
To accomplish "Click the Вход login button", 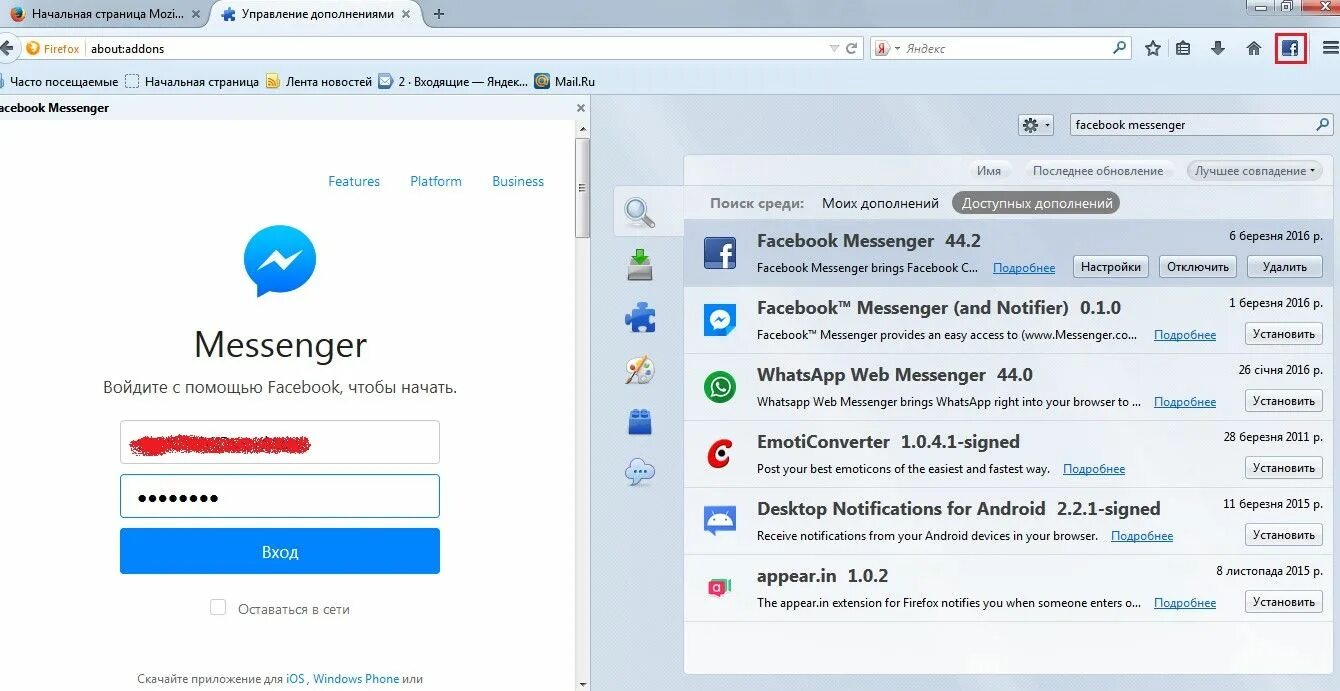I will click(280, 551).
